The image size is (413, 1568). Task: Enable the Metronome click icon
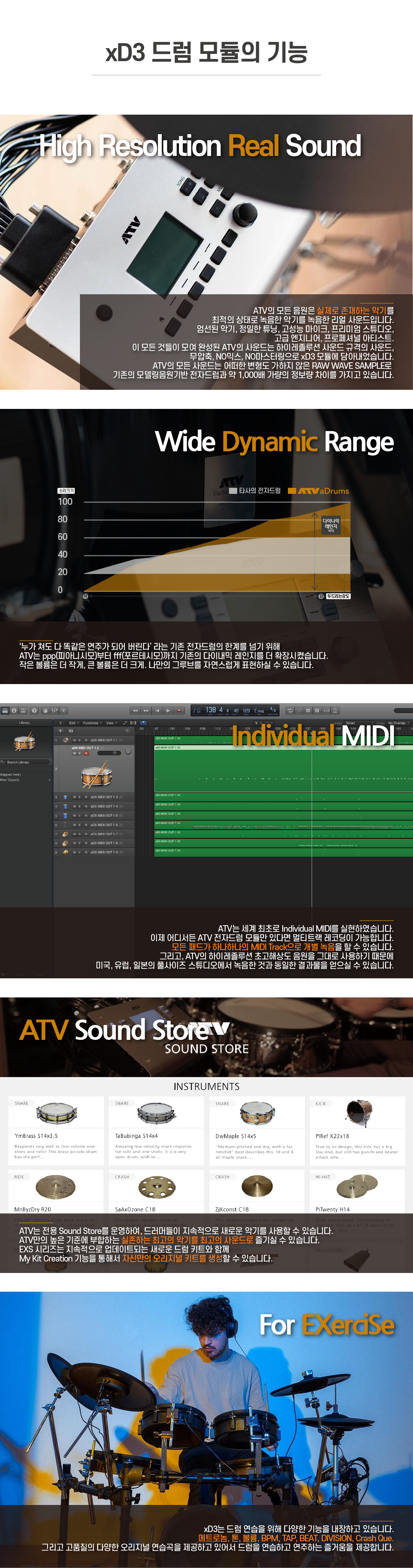point(335,710)
